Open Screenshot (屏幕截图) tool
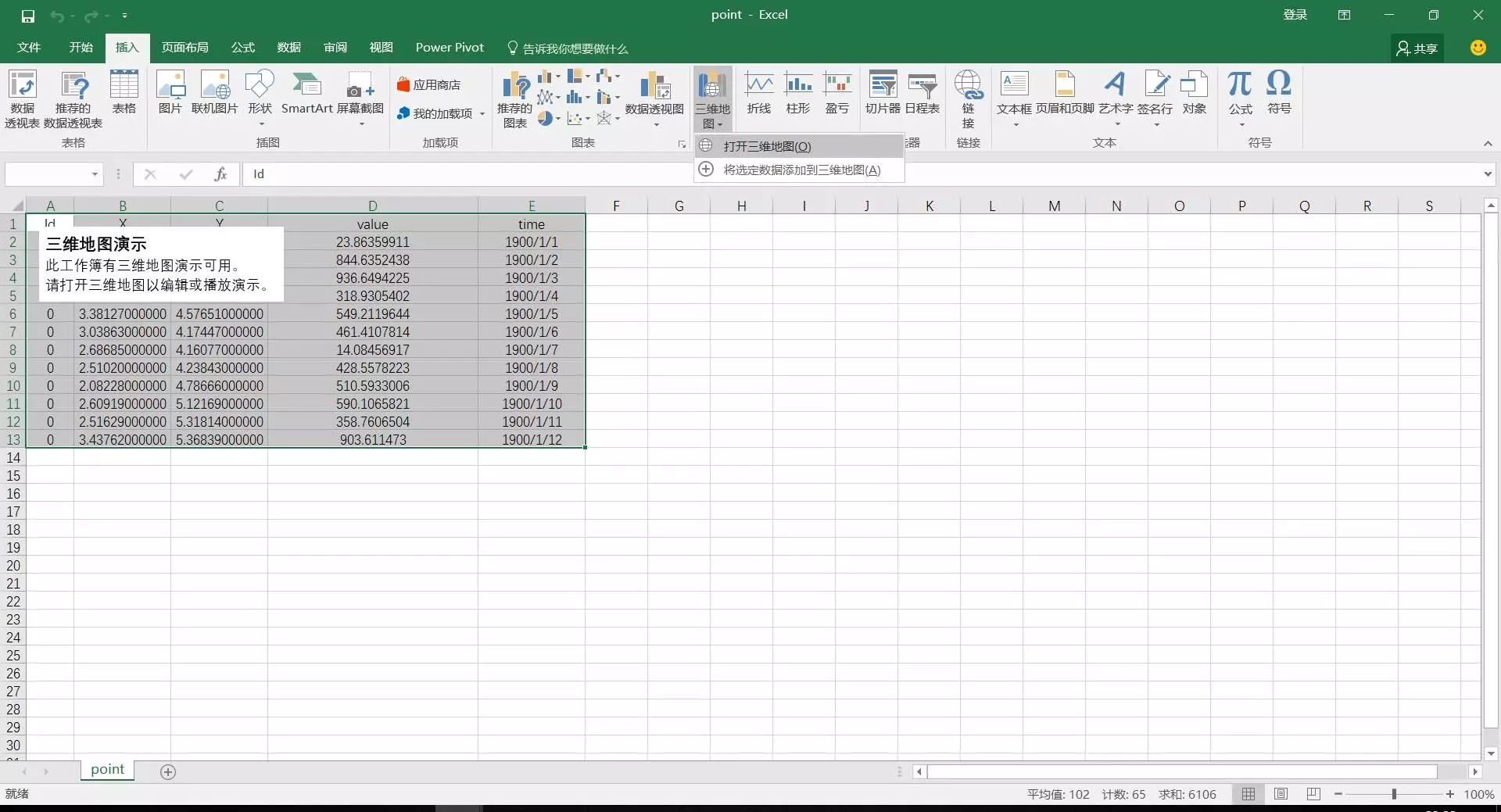 click(360, 98)
